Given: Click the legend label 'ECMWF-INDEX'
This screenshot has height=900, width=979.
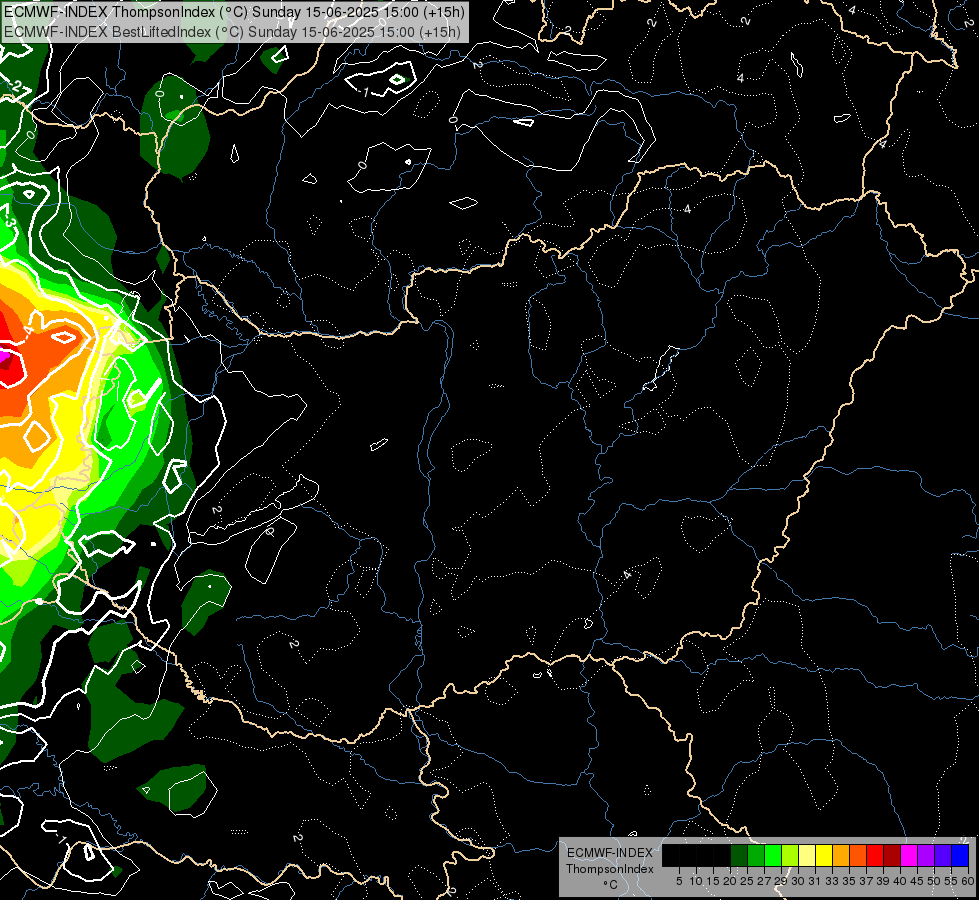Looking at the screenshot, I should [610, 853].
